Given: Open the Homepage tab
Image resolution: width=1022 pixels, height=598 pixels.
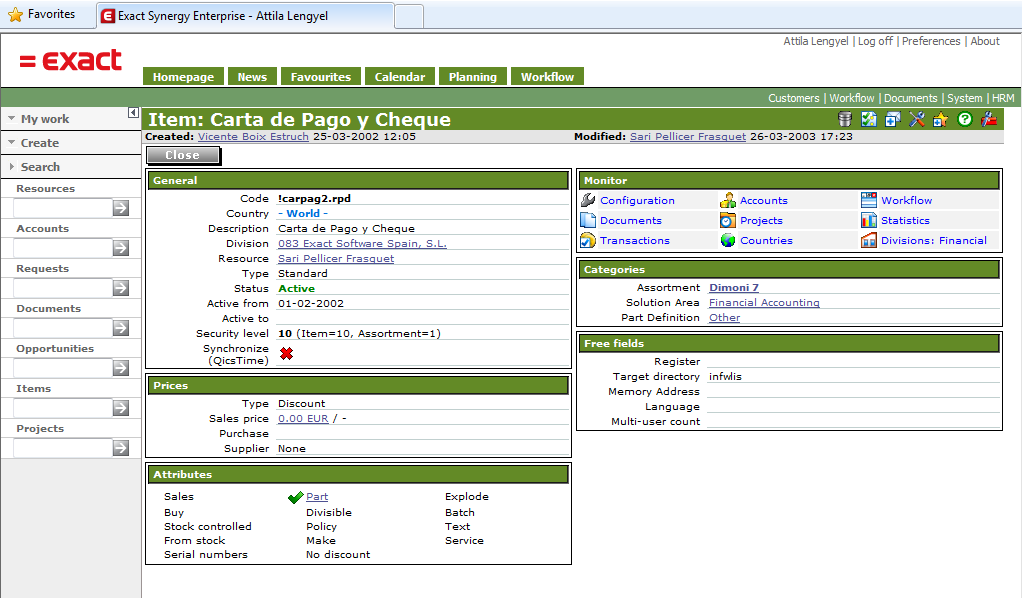Looking at the screenshot, I should 183,76.
